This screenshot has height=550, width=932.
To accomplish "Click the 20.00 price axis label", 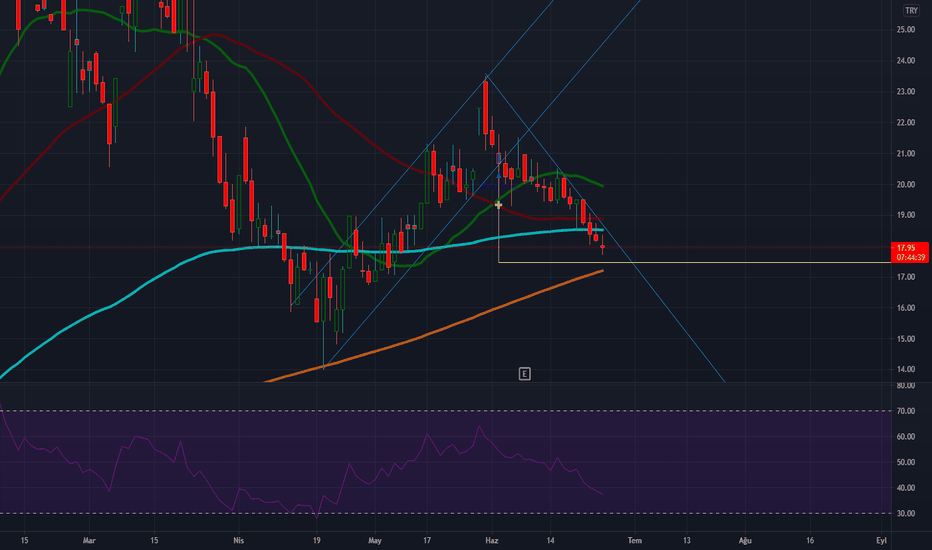I will [906, 184].
